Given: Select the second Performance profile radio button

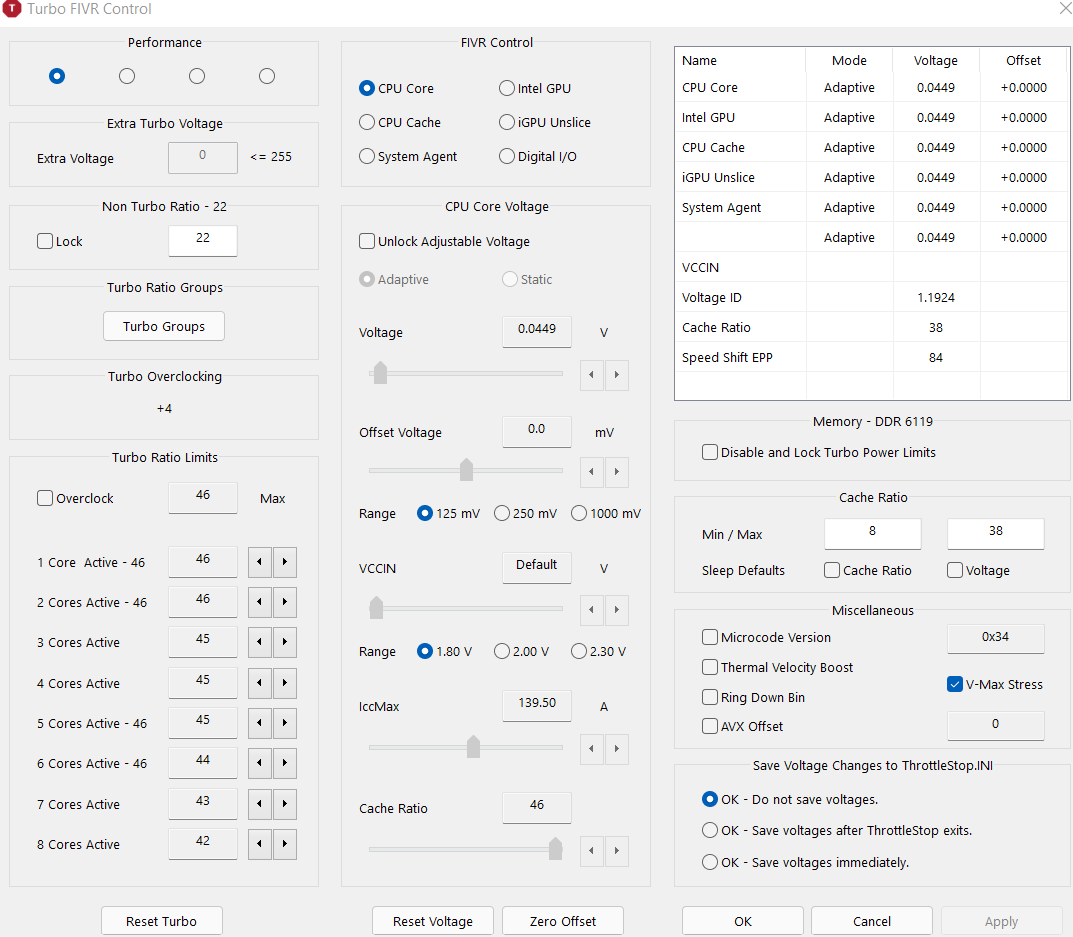Looking at the screenshot, I should click(x=127, y=76).
